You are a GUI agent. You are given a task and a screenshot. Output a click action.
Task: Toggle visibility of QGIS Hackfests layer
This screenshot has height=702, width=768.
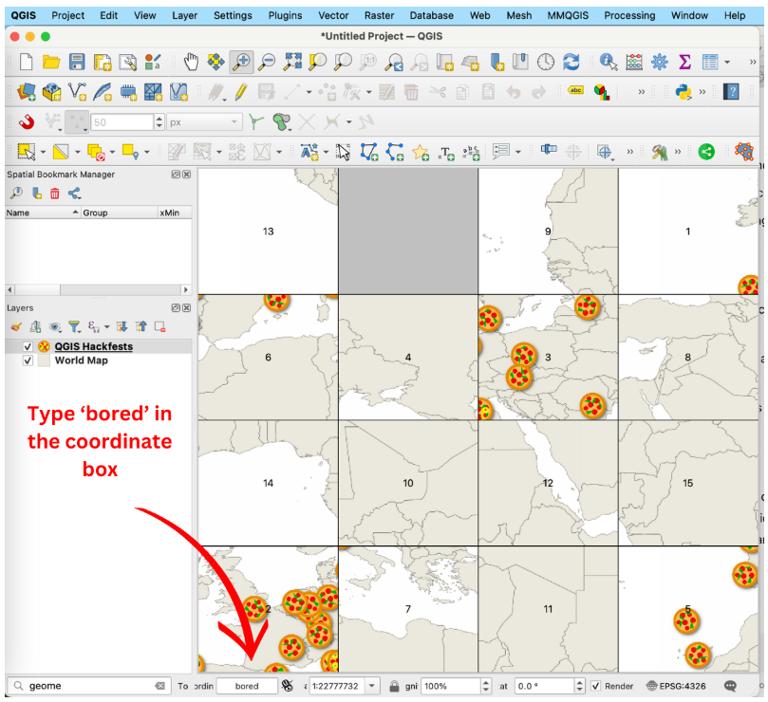click(27, 346)
